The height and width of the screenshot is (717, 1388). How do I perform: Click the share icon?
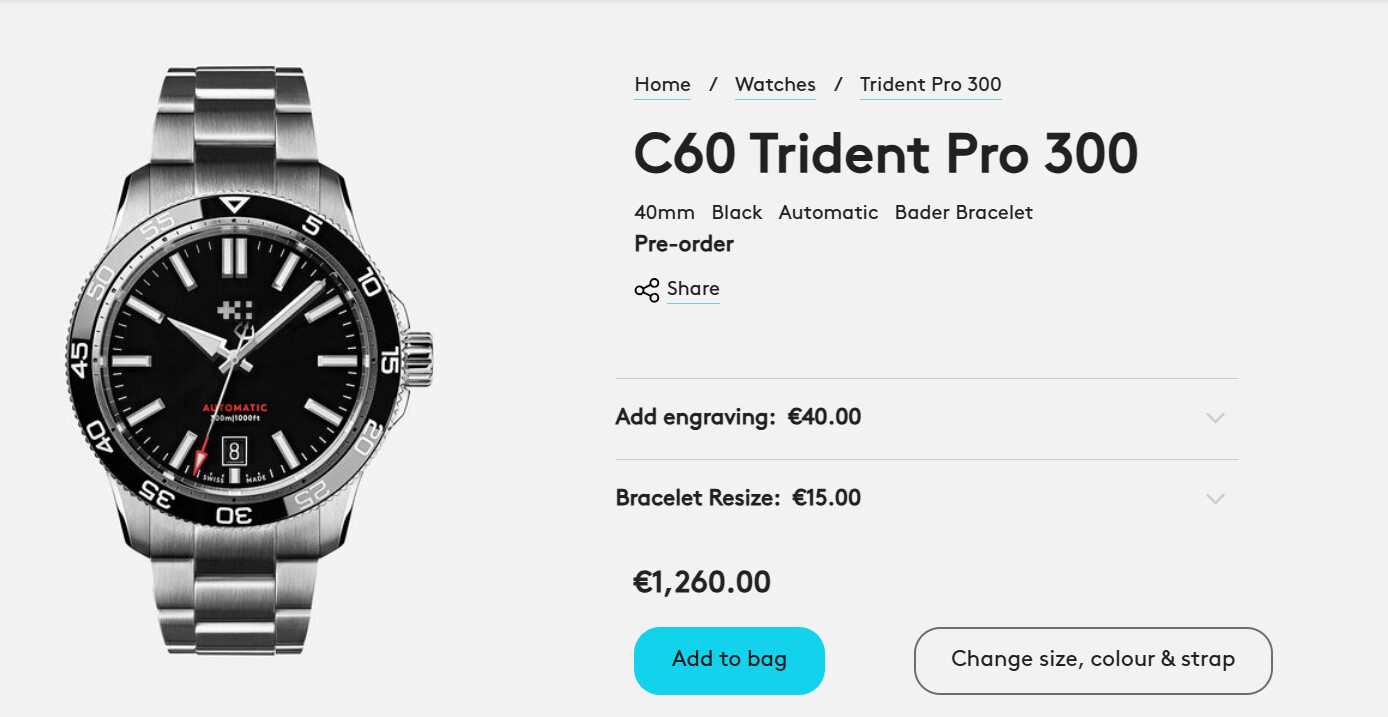click(646, 290)
